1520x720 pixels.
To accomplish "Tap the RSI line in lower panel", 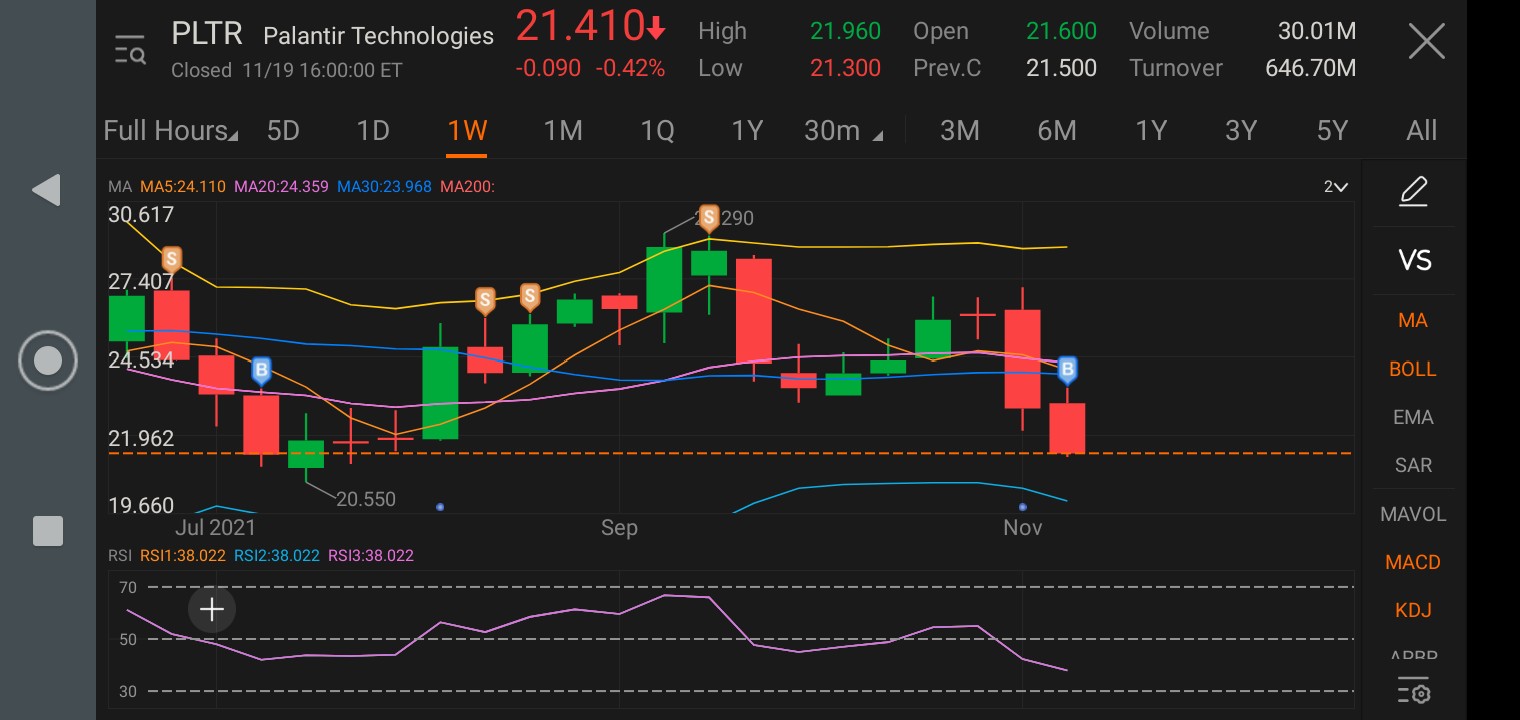I will [597, 632].
